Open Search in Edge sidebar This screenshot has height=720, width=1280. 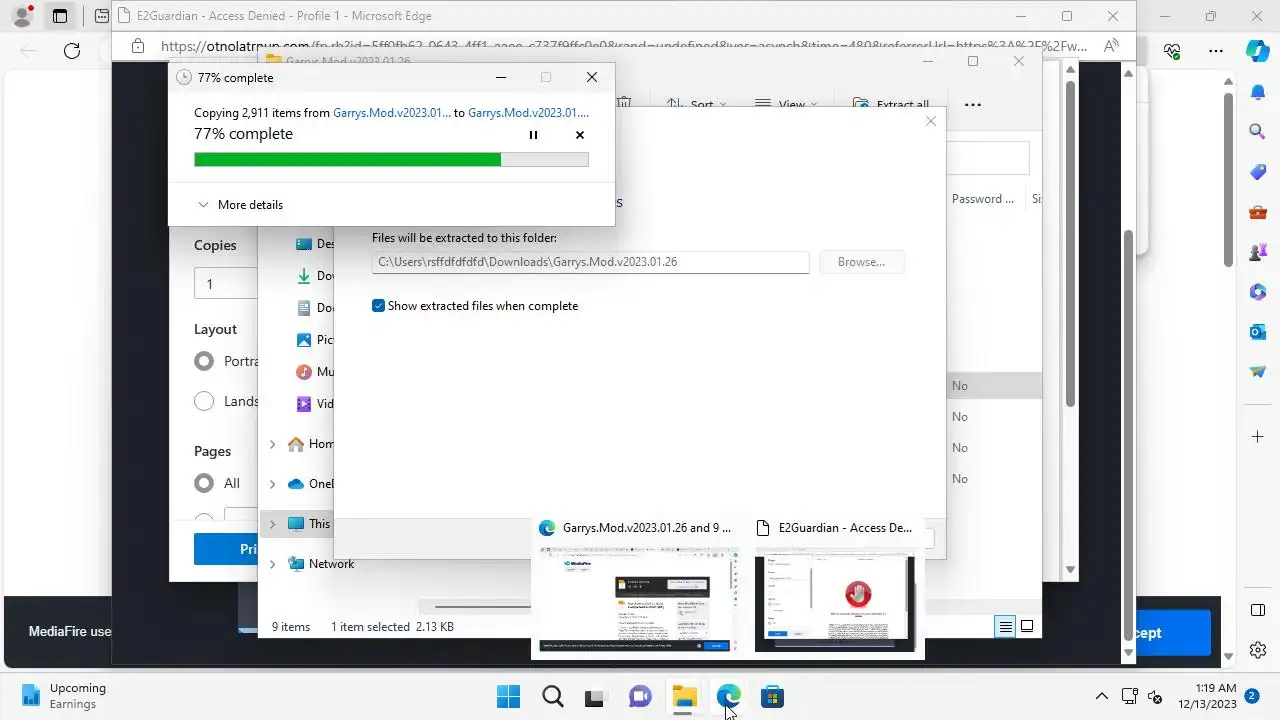click(1258, 131)
